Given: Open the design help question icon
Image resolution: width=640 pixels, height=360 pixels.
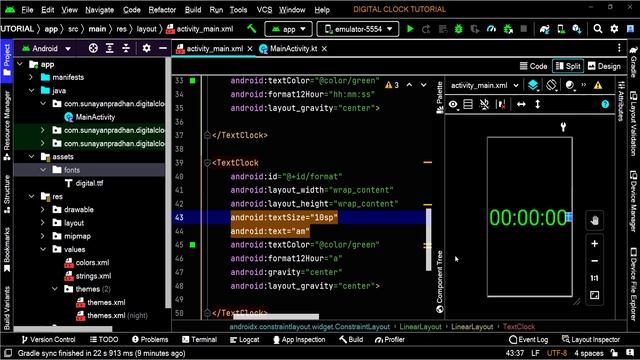Looking at the screenshot, I should (605, 104).
